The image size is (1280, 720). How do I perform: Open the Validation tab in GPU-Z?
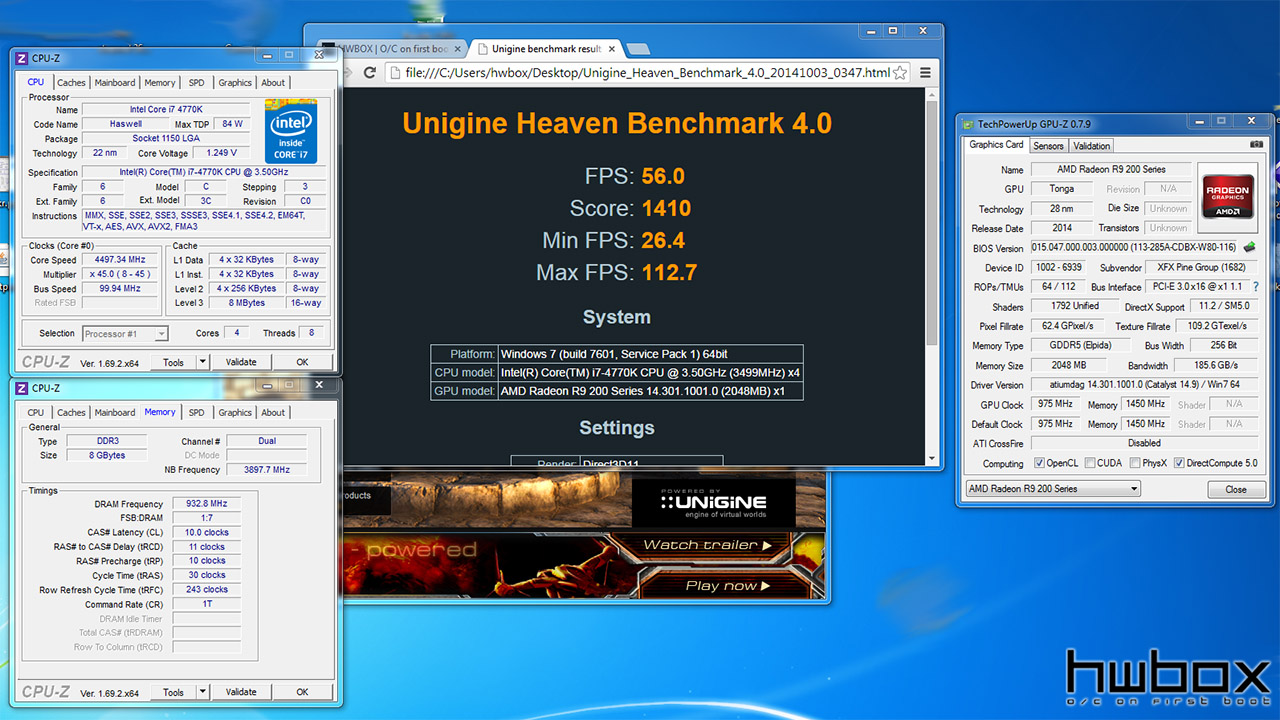(1092, 146)
